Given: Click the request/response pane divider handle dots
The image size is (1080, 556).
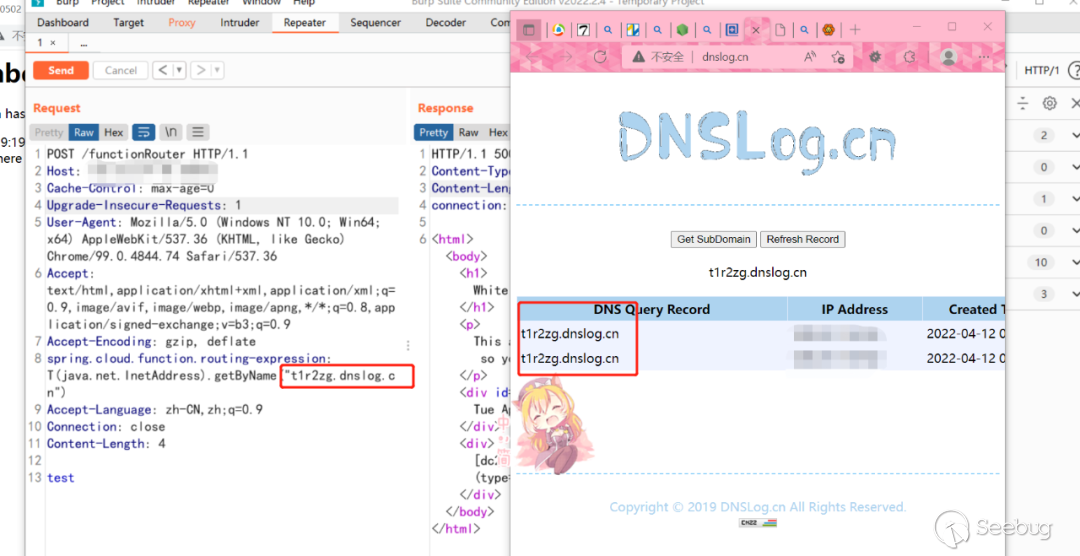Looking at the screenshot, I should (x=408, y=345).
